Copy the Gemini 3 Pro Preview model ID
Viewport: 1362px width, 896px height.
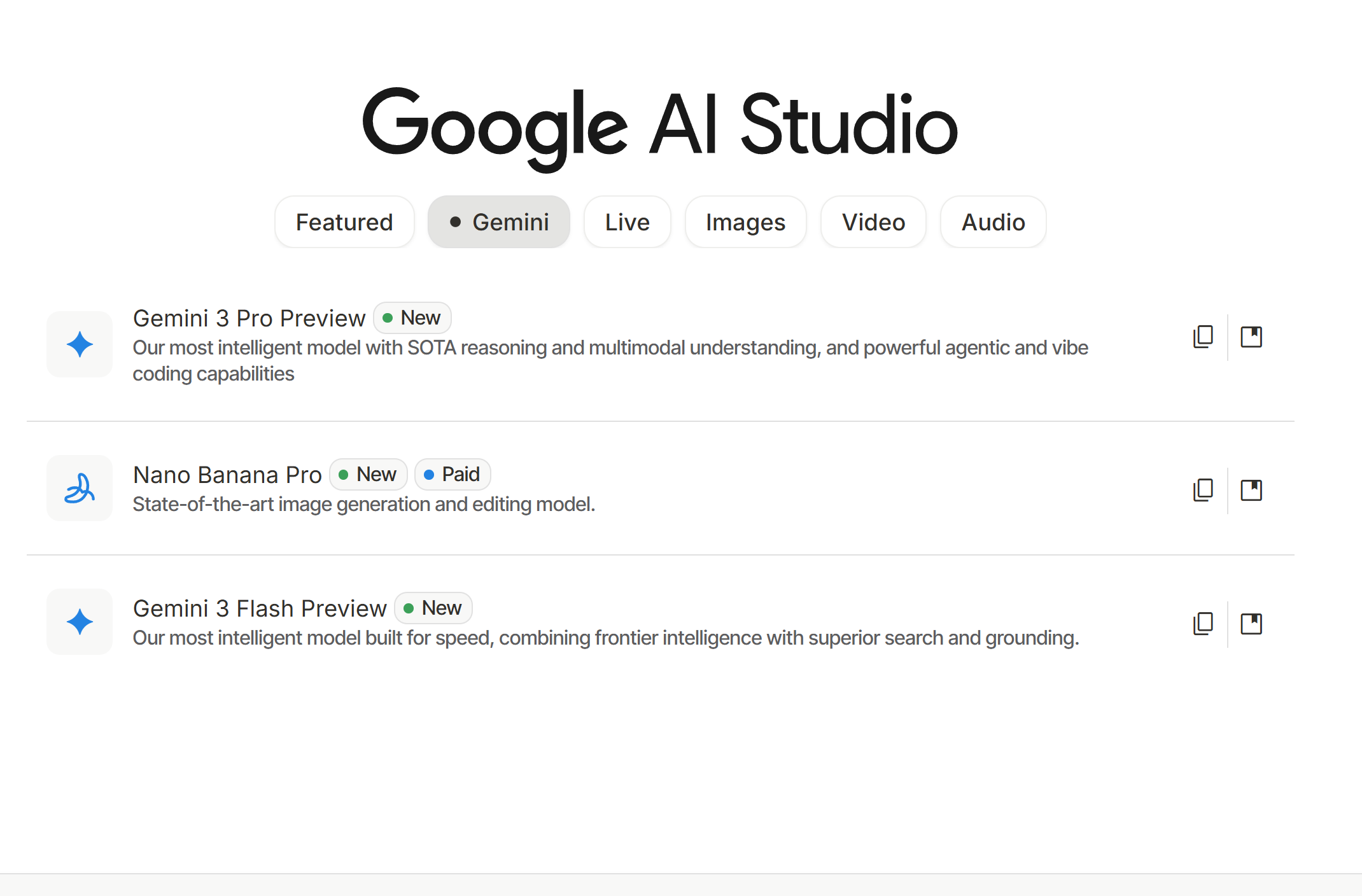[1203, 337]
